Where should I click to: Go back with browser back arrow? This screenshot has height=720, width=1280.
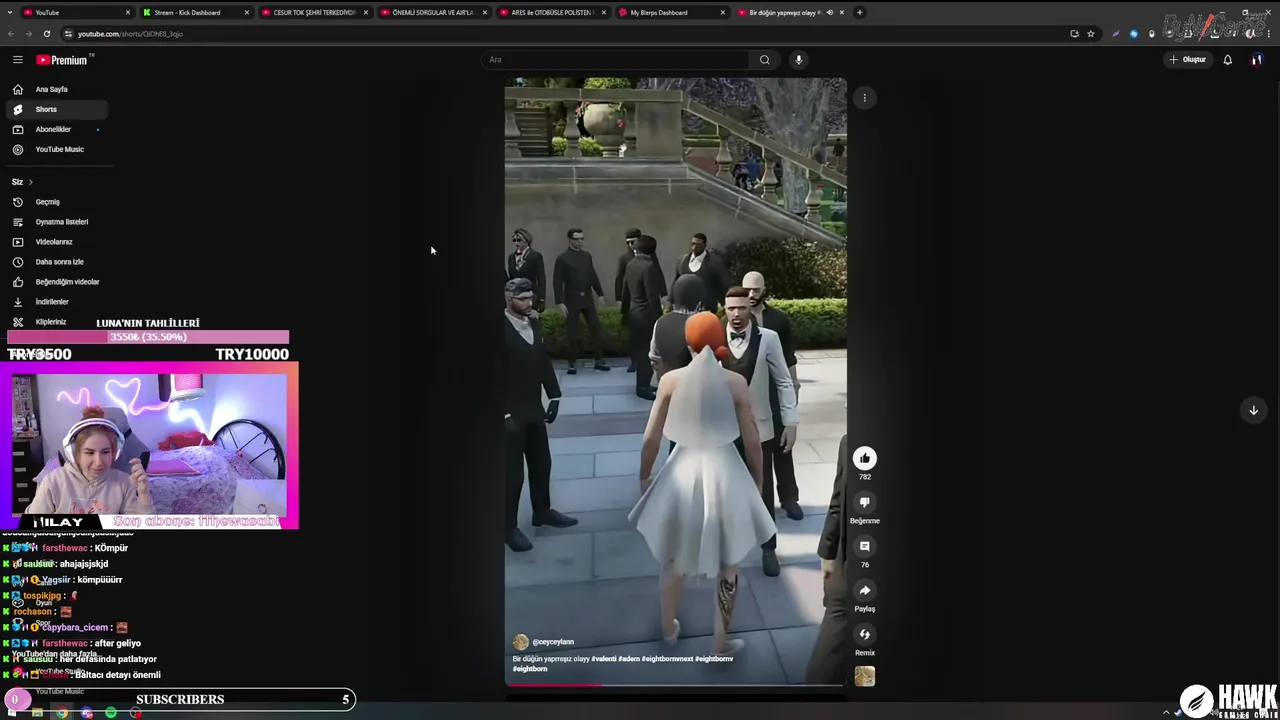tap(11, 34)
